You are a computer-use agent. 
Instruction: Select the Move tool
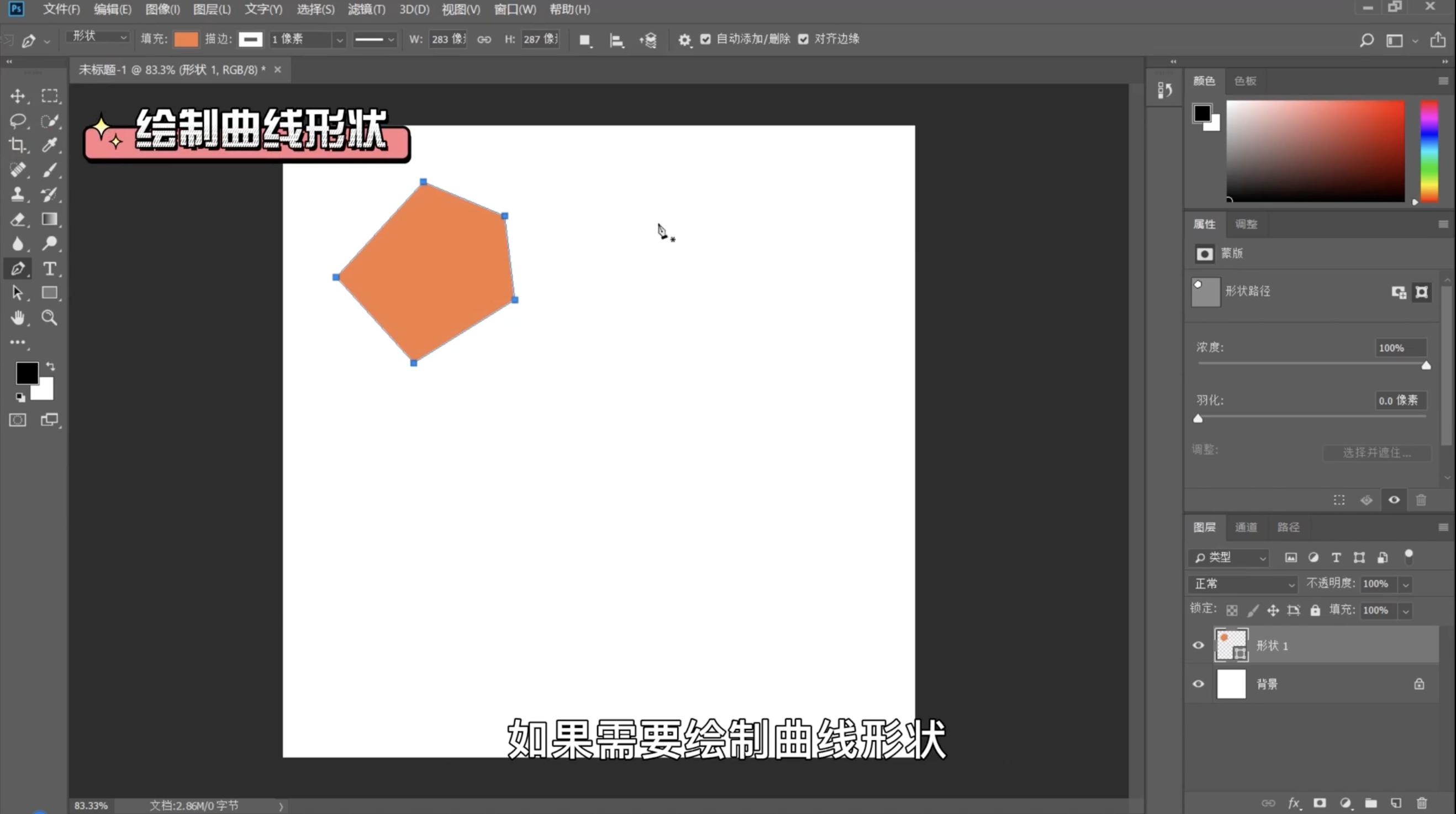(x=18, y=96)
